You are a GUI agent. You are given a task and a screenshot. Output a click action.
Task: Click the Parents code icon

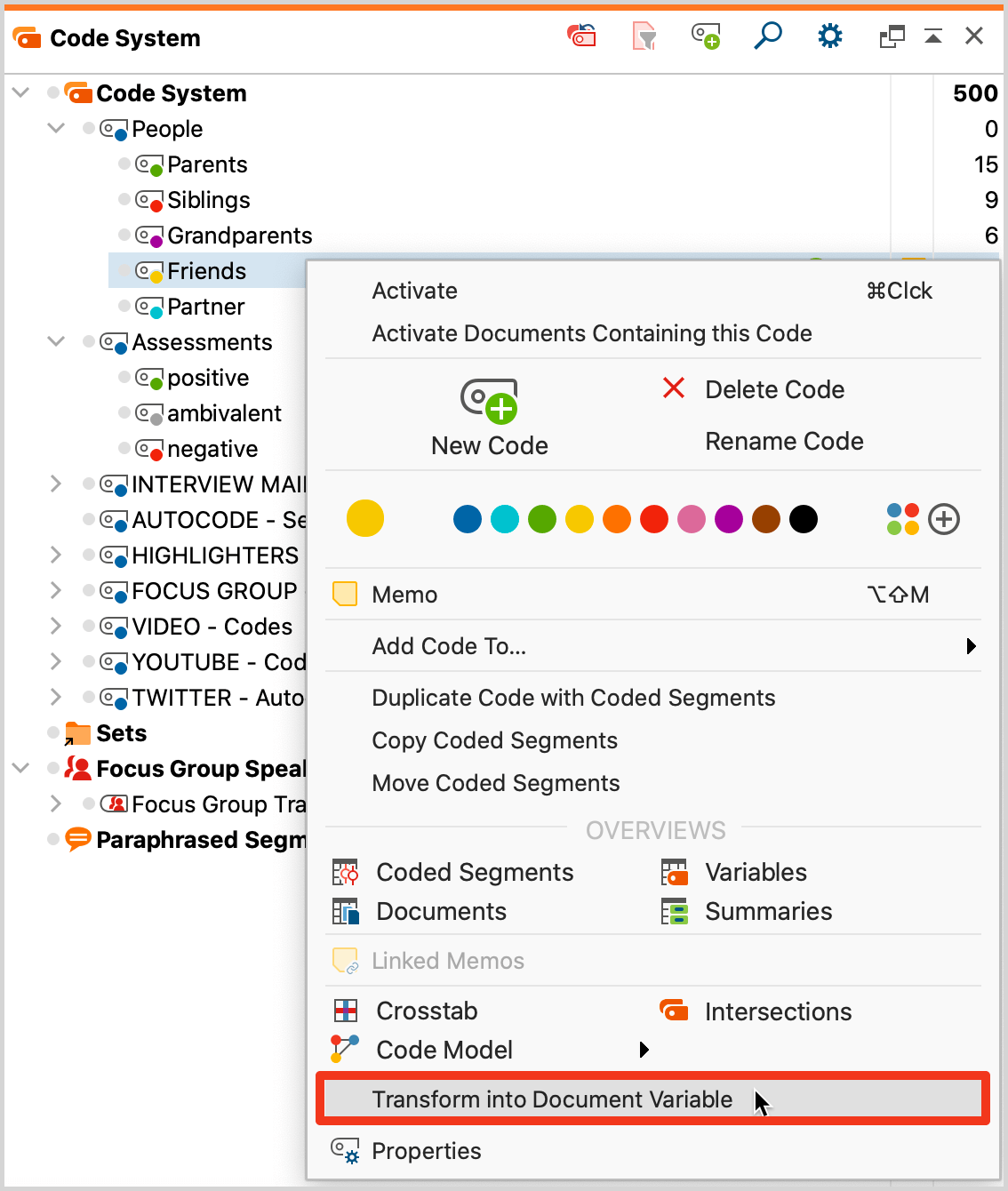coord(148,164)
